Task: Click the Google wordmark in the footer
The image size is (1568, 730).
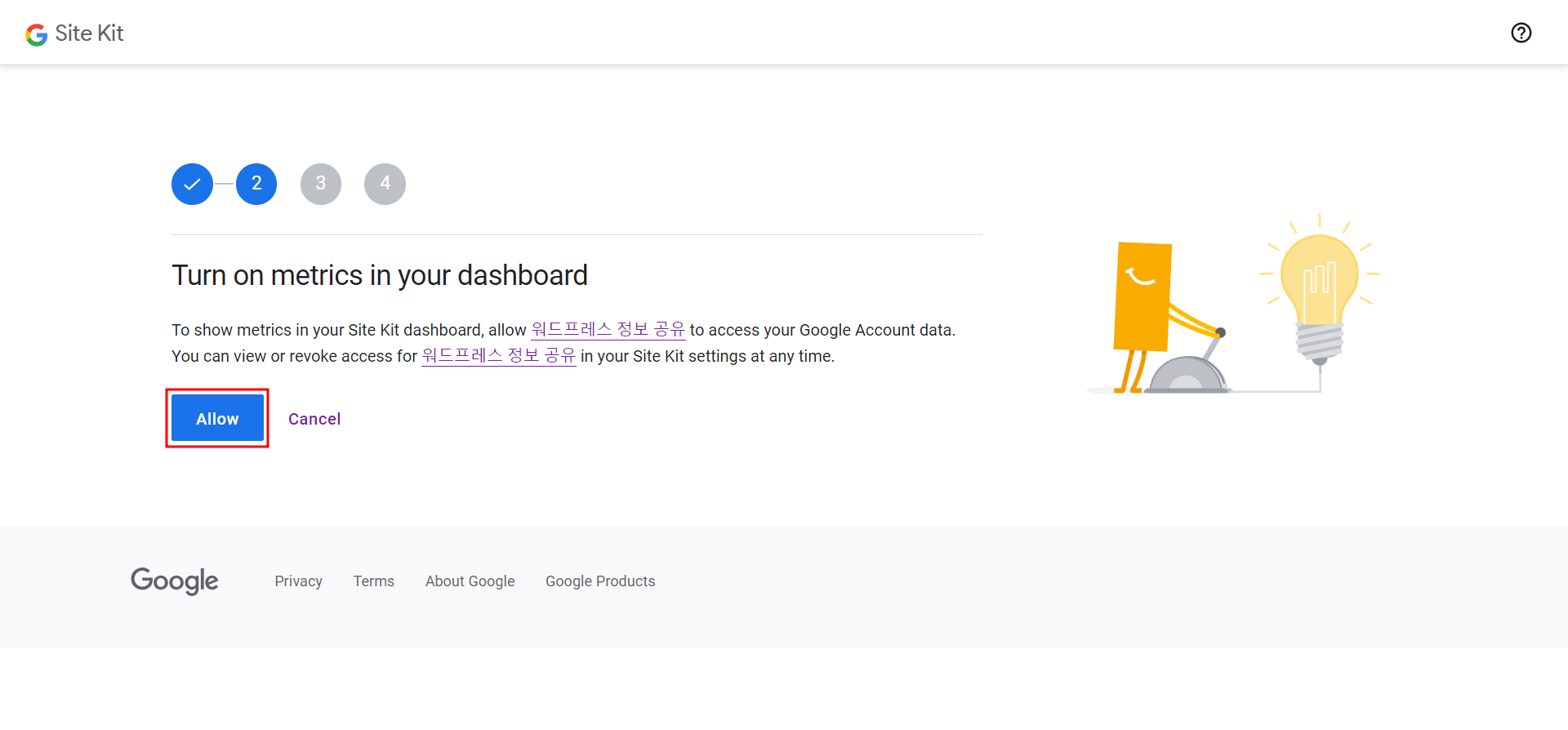Action: 175,581
